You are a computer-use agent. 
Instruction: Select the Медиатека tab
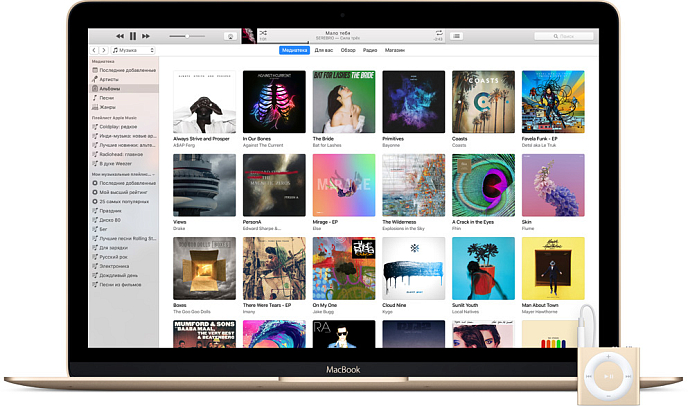tap(294, 50)
